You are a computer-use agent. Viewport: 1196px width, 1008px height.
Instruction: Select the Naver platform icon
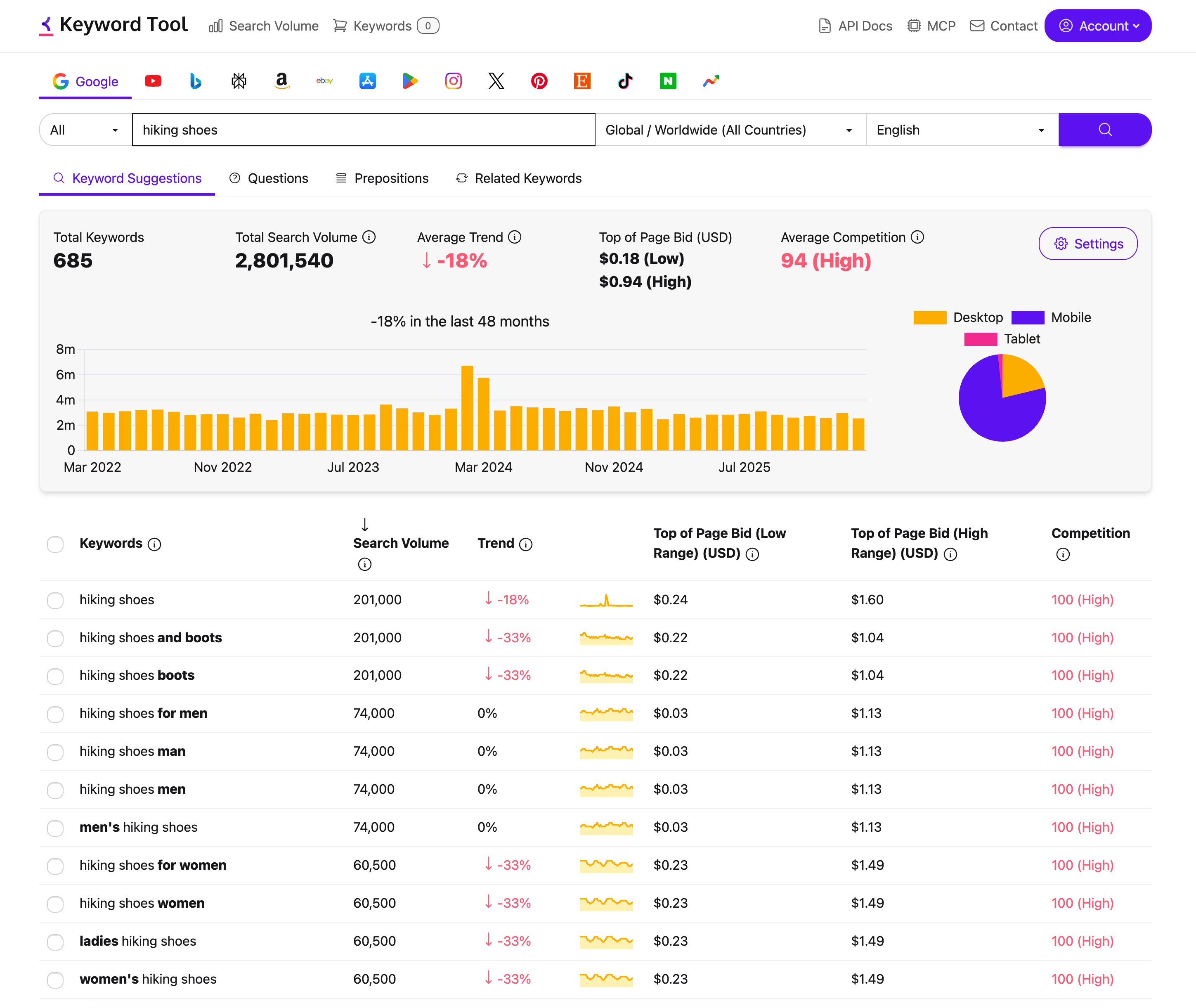pyautogui.click(x=667, y=81)
